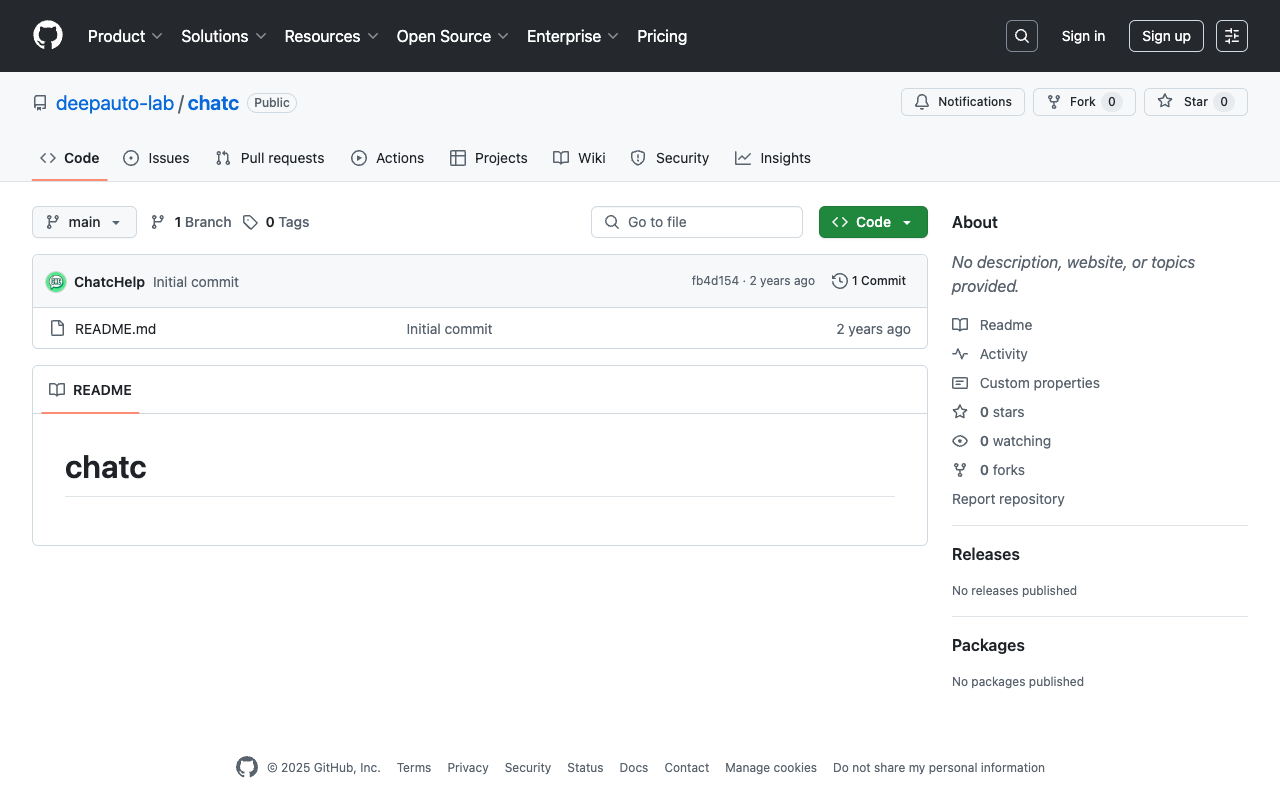Open the 1 Commit history link
Screen dimensions: 1280x800
click(x=869, y=281)
